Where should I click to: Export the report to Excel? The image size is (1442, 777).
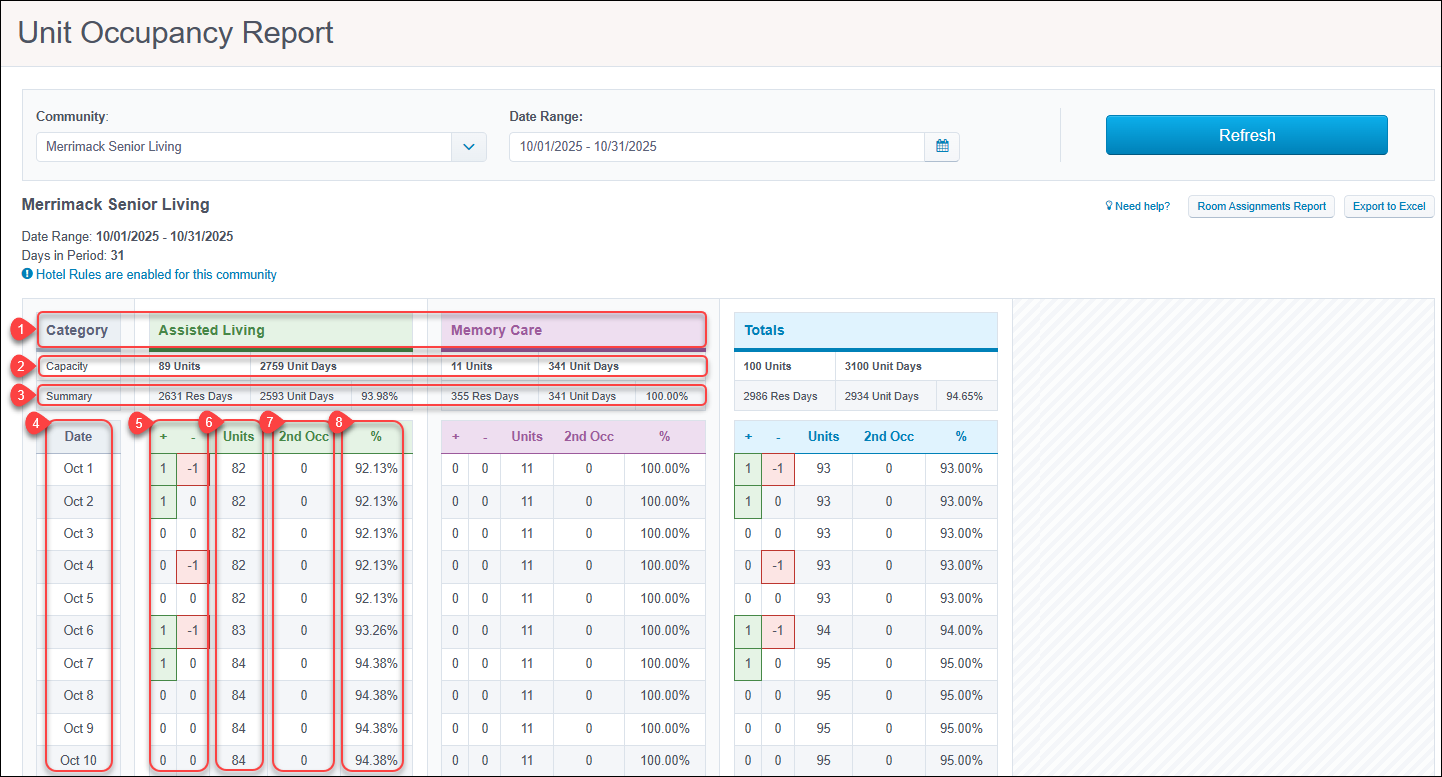[1389, 207]
